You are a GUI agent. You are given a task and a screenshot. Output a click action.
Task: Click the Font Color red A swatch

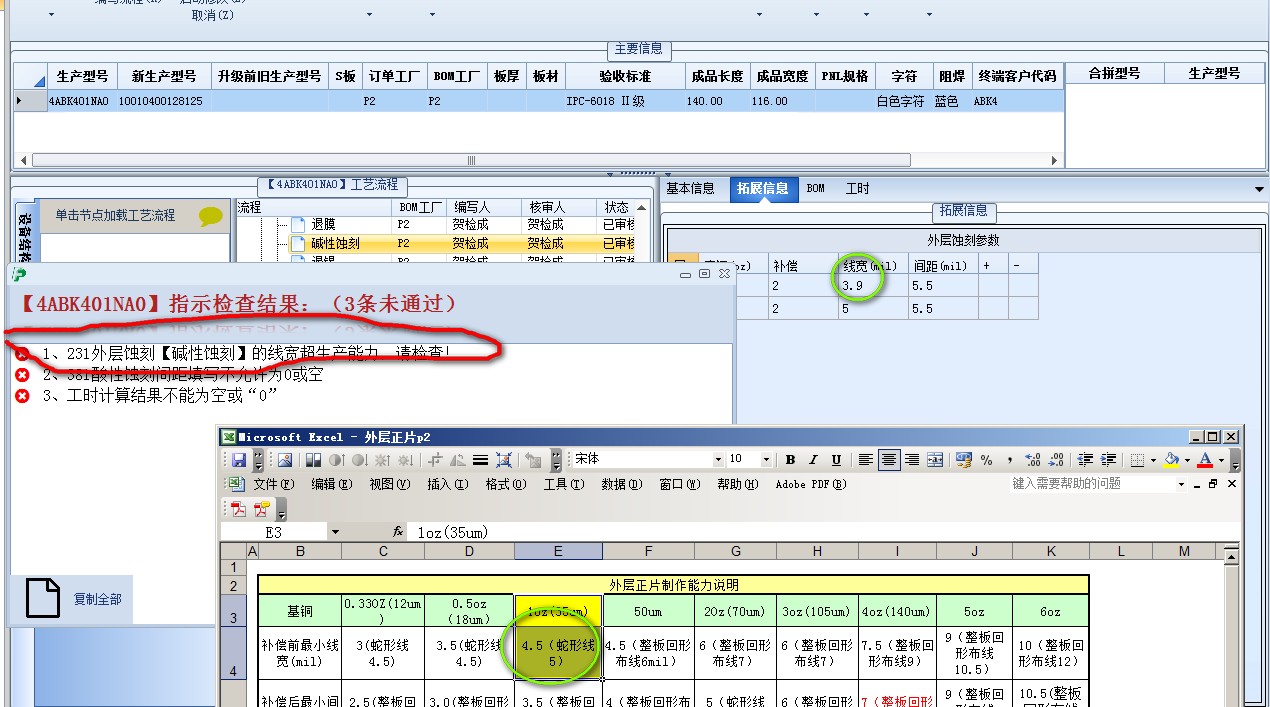(x=1204, y=460)
